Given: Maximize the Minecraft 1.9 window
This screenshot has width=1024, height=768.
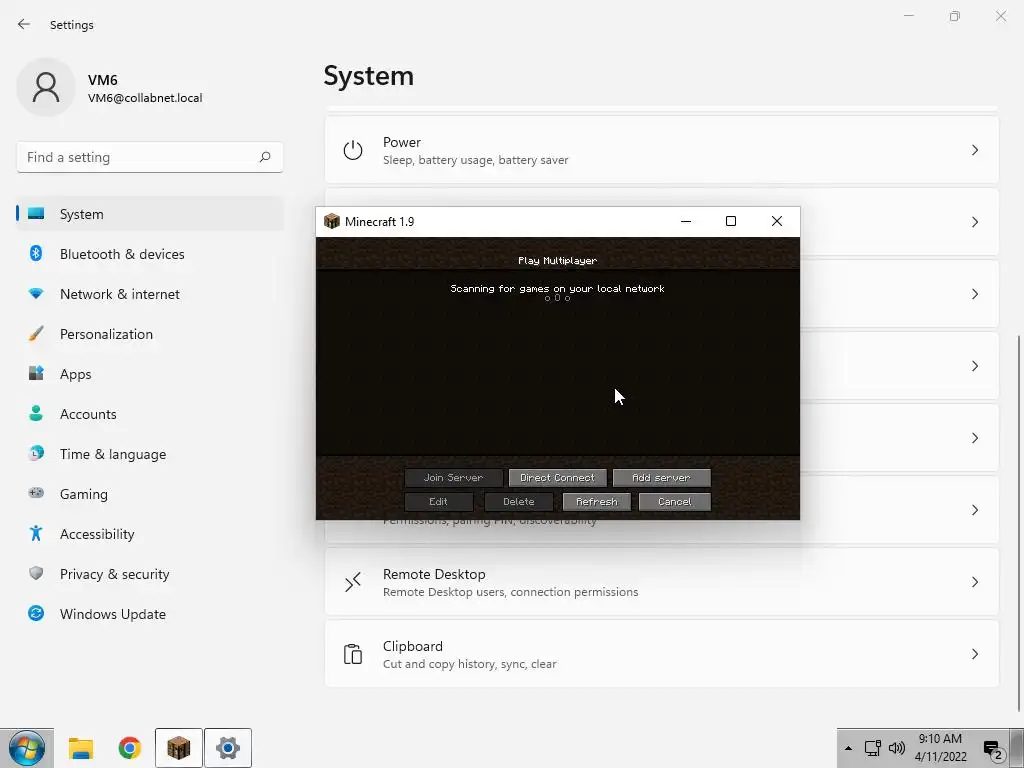Looking at the screenshot, I should (731, 221).
